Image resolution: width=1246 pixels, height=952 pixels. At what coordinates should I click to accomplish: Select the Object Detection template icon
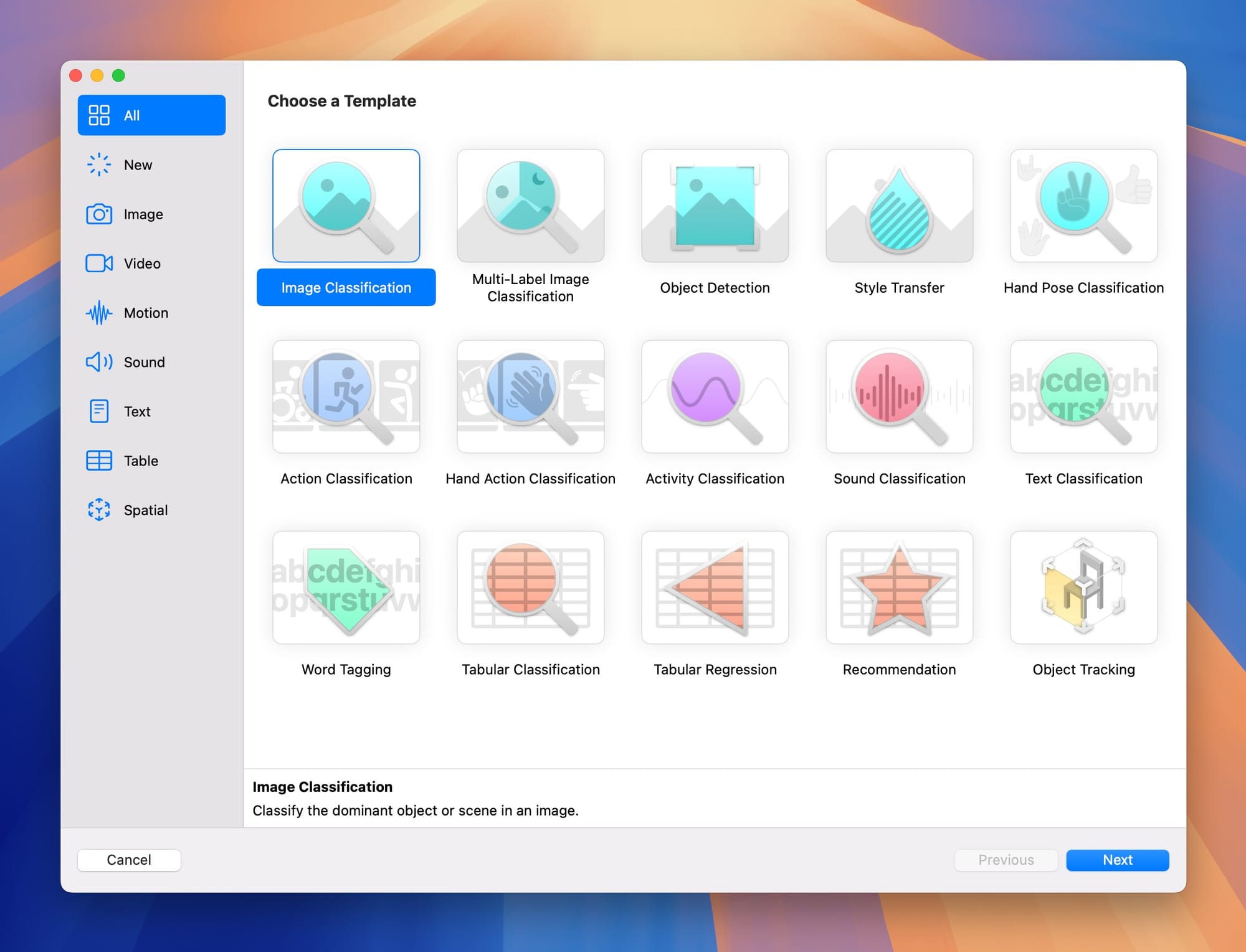(x=715, y=206)
